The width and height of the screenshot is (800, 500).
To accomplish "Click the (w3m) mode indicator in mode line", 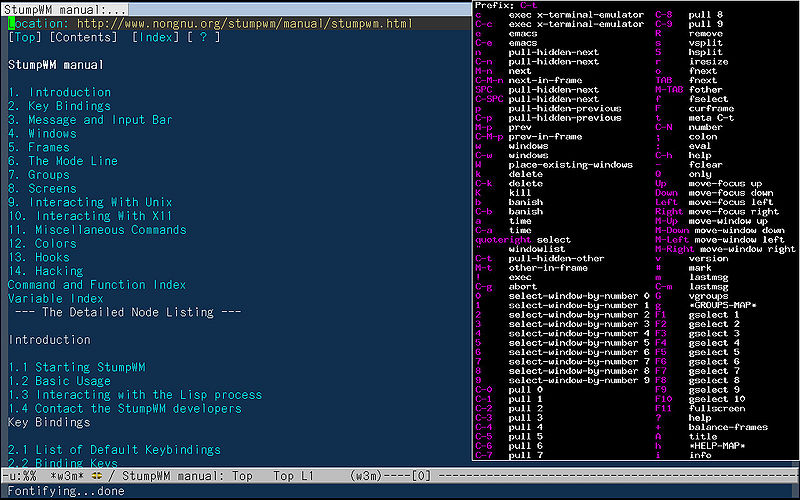I will click(x=366, y=477).
